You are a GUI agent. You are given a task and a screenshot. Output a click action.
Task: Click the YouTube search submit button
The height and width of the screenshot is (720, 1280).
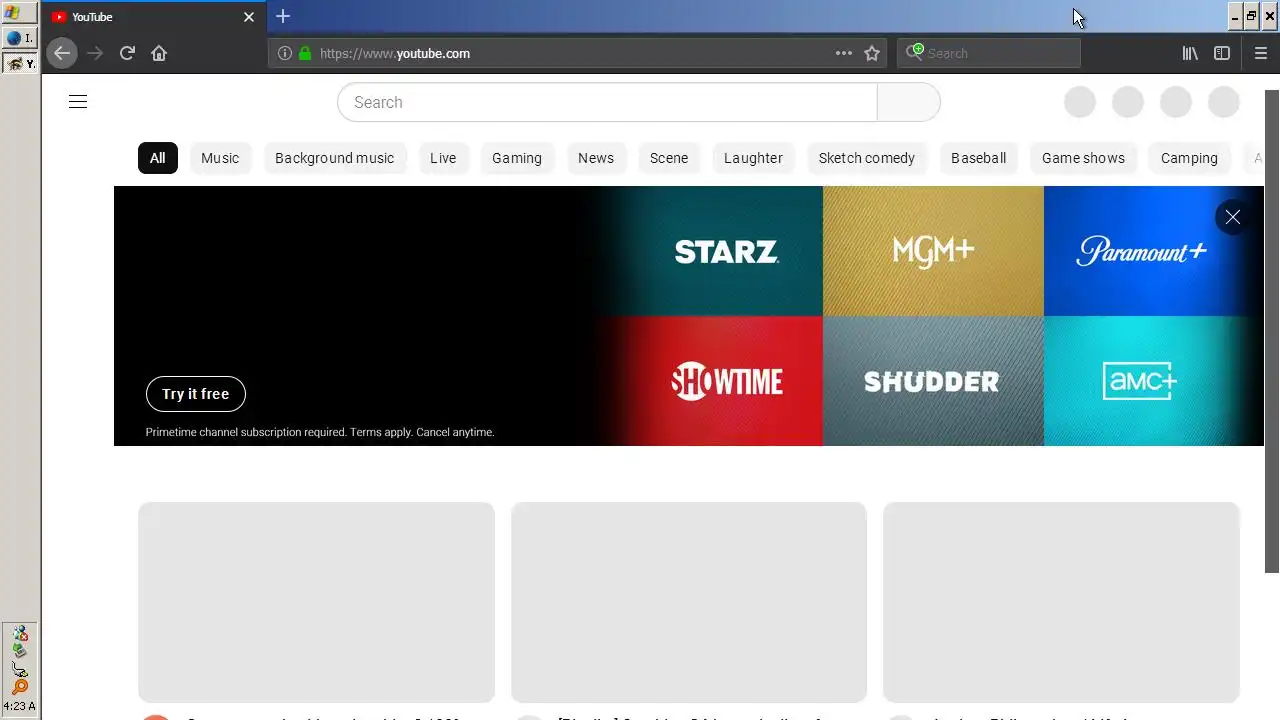click(x=908, y=102)
